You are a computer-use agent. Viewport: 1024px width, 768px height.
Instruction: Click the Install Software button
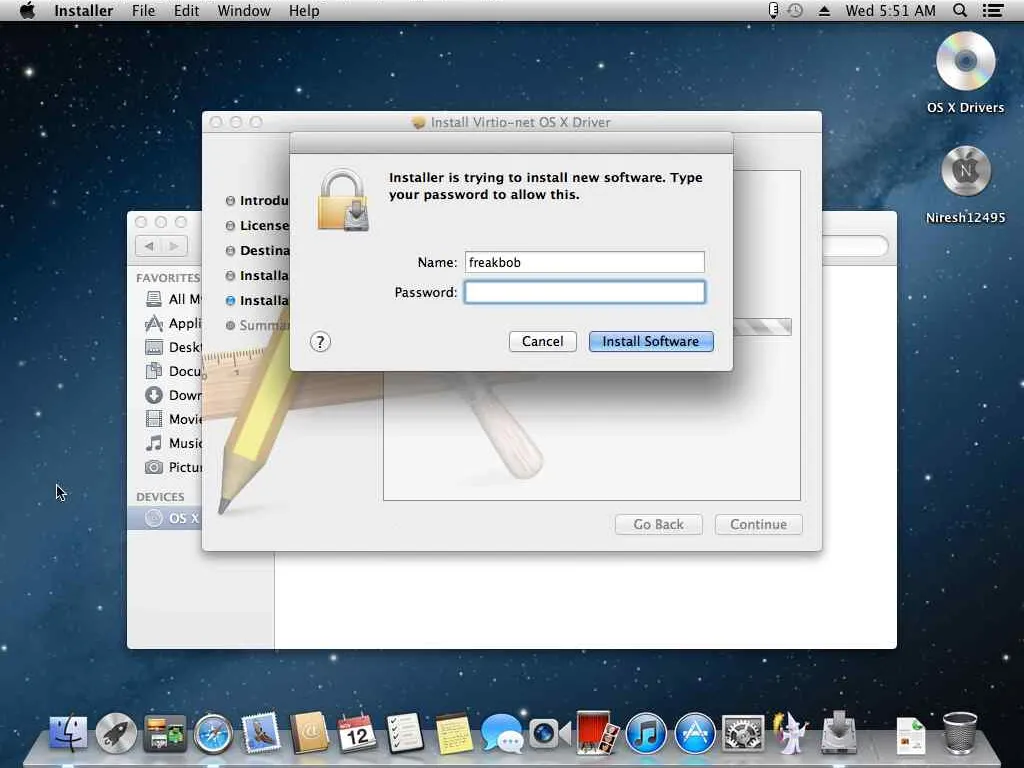[x=650, y=342]
